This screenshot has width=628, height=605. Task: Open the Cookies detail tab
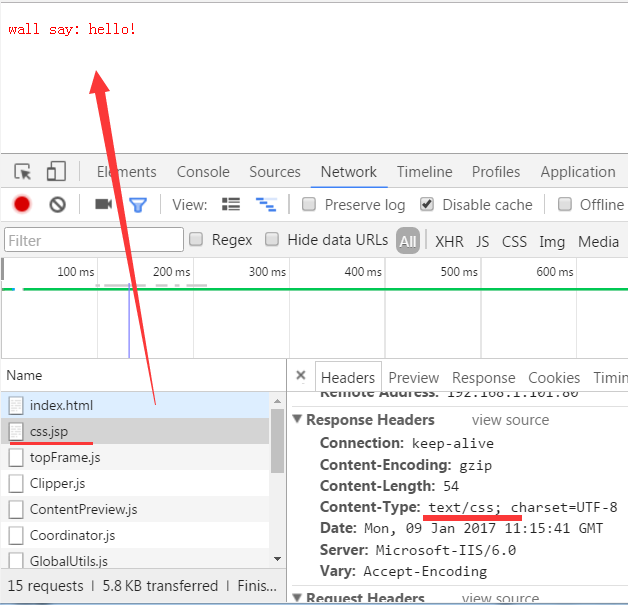pyautogui.click(x=554, y=378)
